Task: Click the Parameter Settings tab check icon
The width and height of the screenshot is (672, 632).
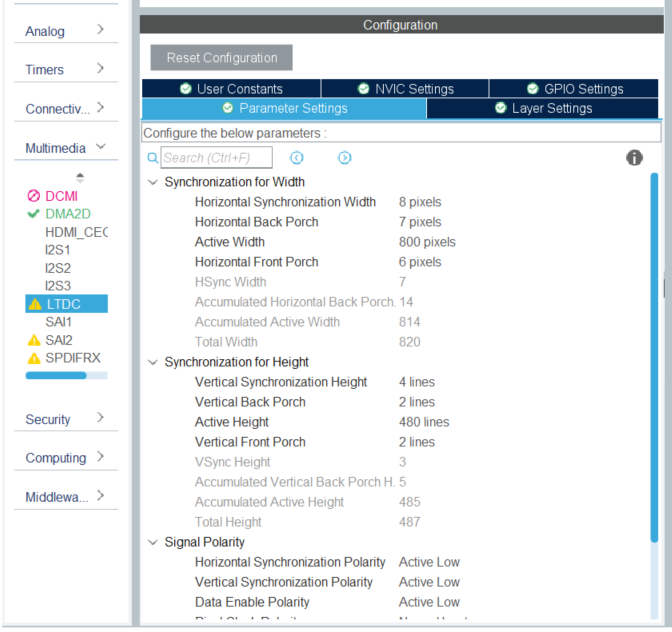Action: [228, 108]
